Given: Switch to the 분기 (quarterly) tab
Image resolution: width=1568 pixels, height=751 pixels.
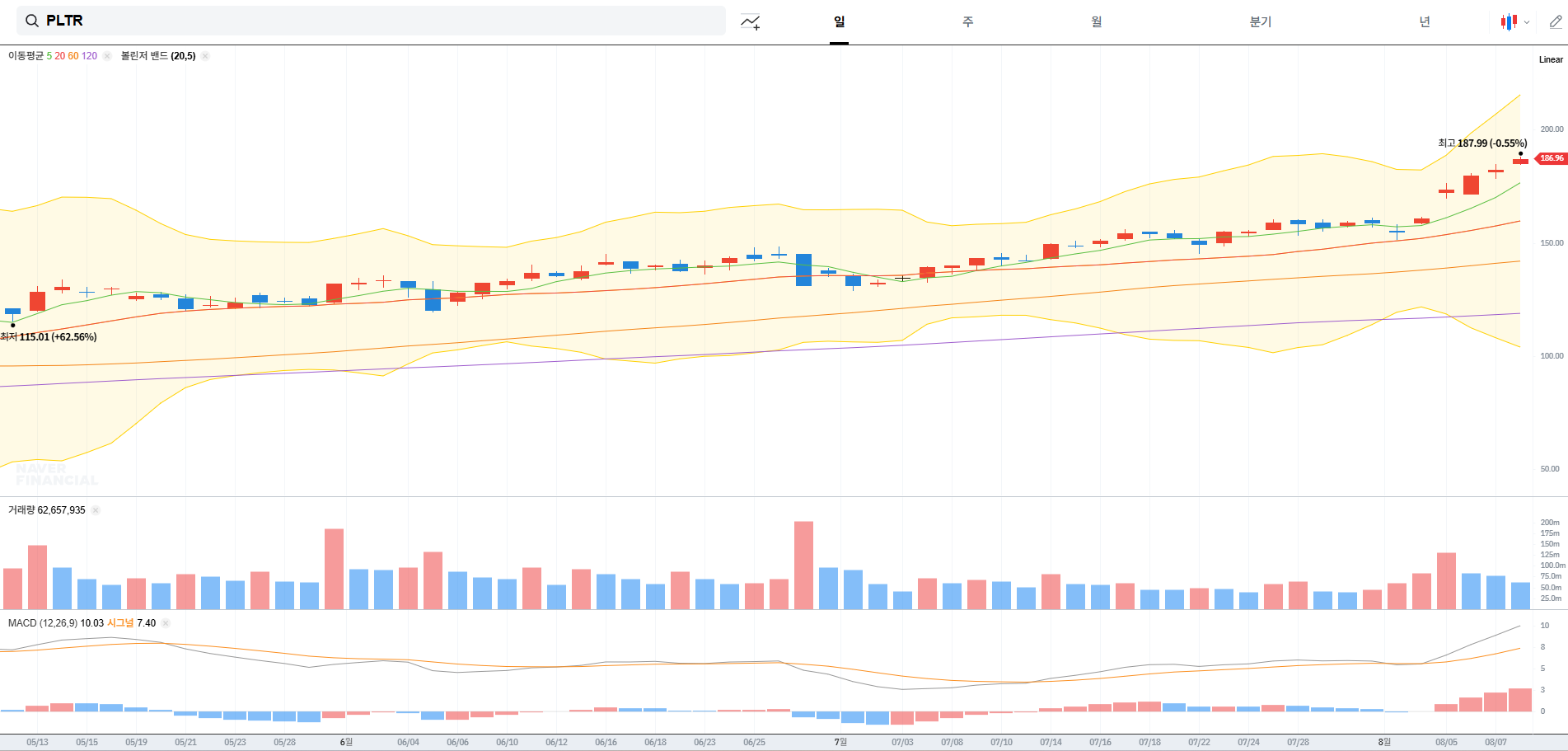Looking at the screenshot, I should click(x=1261, y=21).
